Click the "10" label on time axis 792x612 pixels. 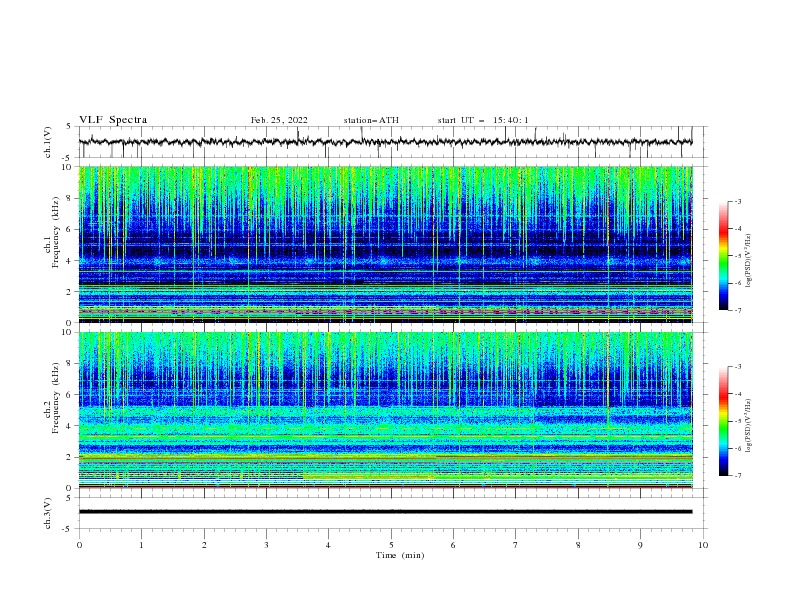point(703,545)
